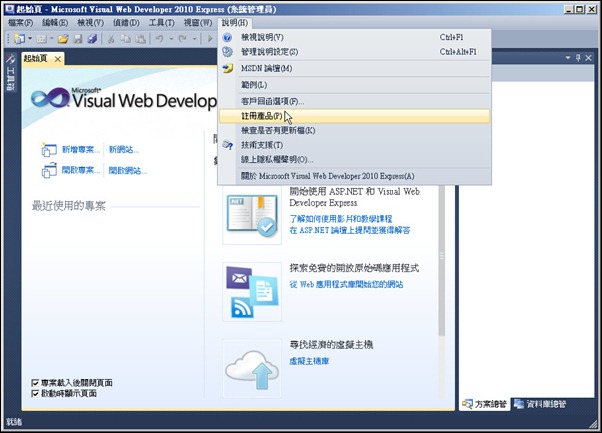Expand the New Project dropdown arrow
The height and width of the screenshot is (433, 602).
30,39
